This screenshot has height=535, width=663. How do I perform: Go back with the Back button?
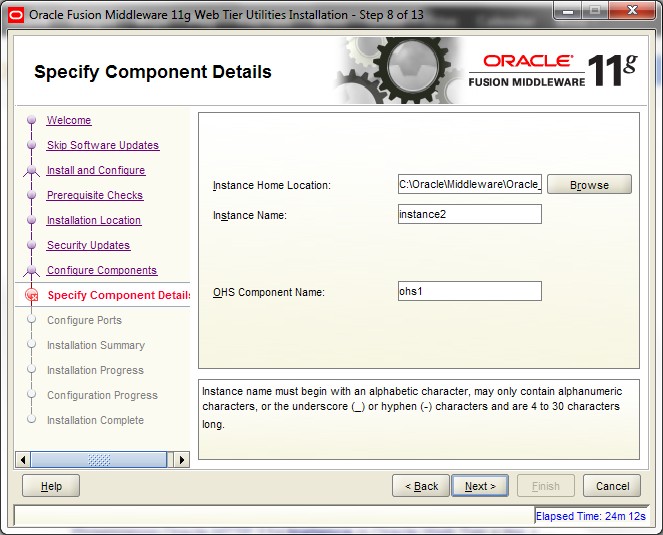pyautogui.click(x=421, y=486)
